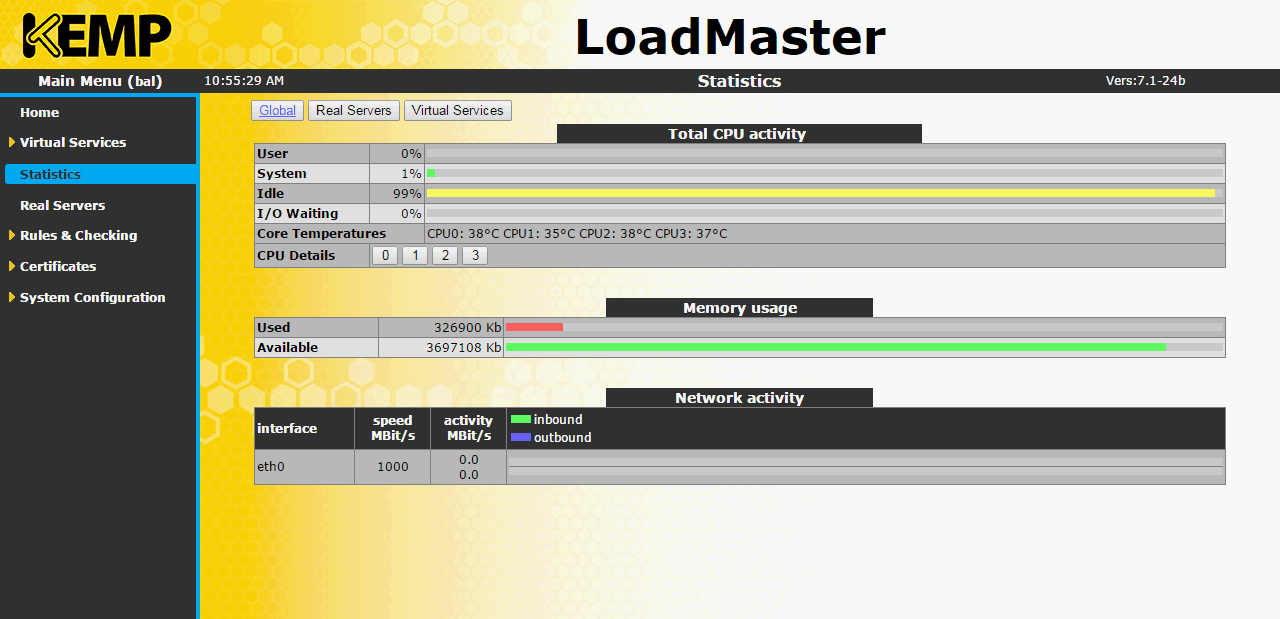Open Certificates in the main menu
Image resolution: width=1280 pixels, height=619 pixels.
tap(58, 266)
